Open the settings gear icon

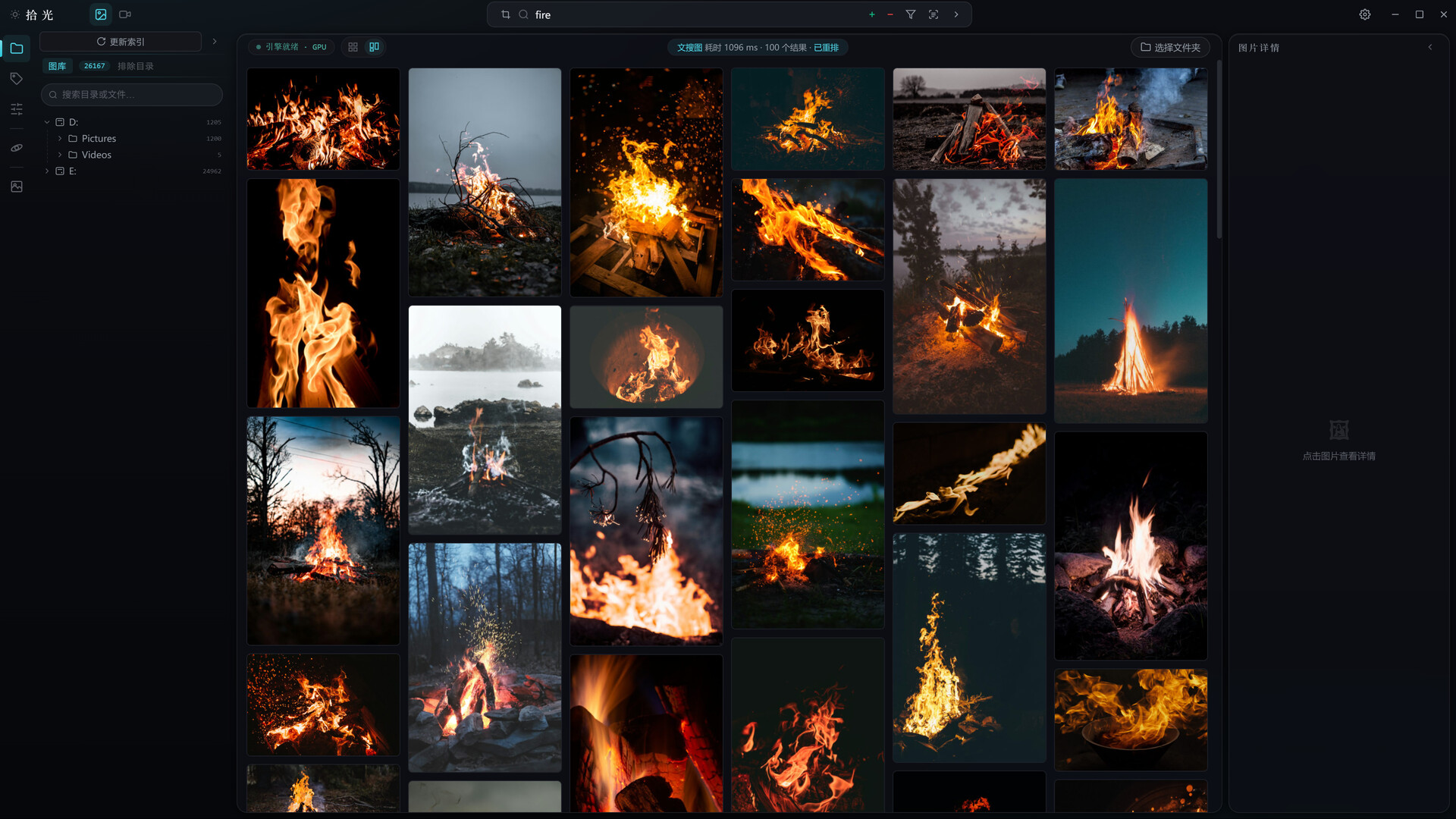pyautogui.click(x=1365, y=14)
